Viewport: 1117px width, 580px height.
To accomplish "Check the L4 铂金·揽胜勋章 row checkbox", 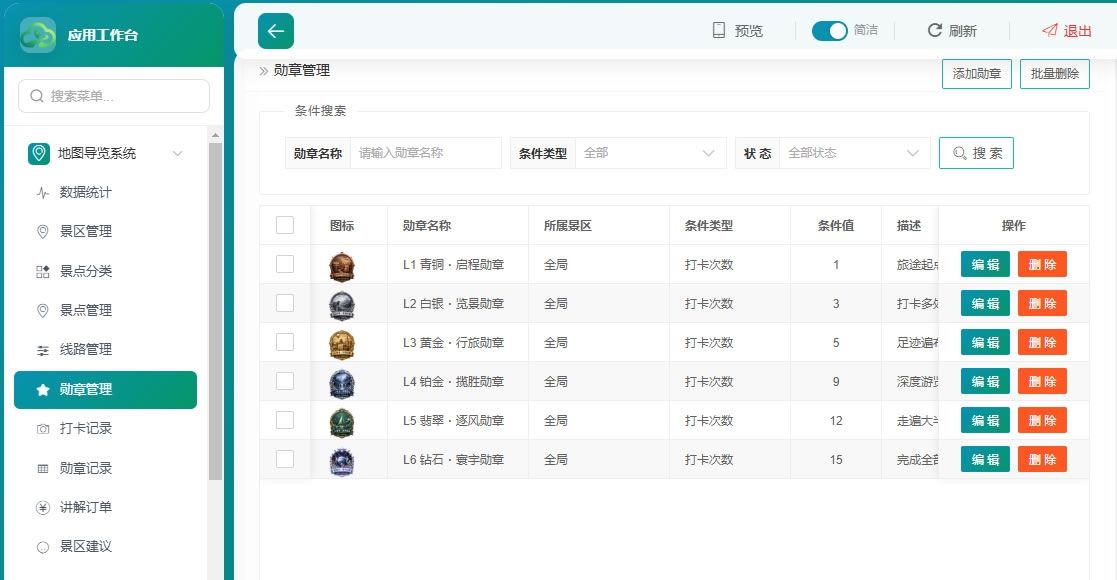I will tap(285, 381).
